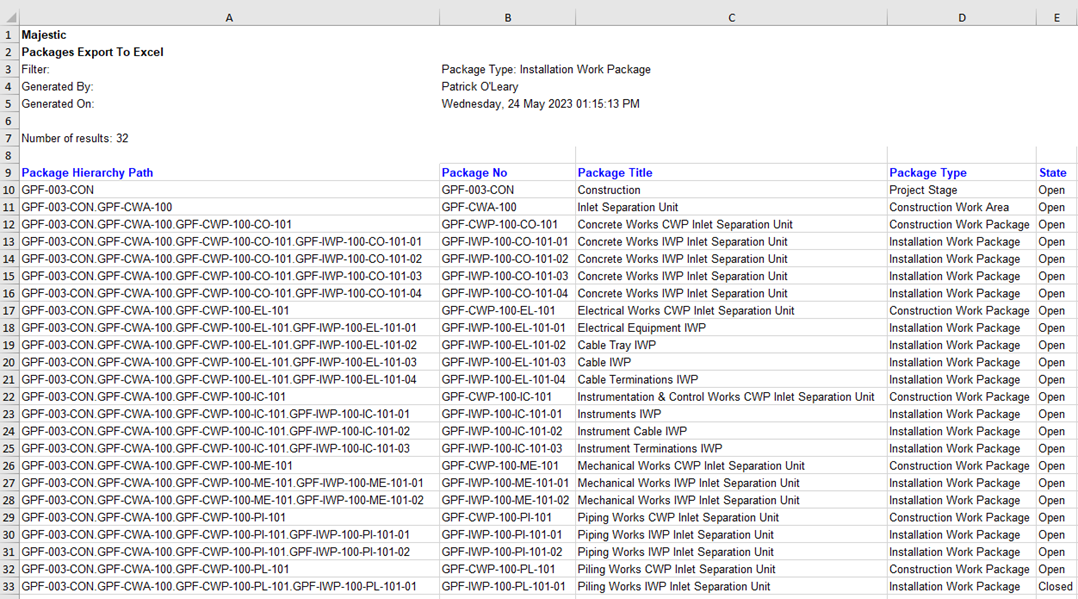Select column A header
1078x599 pixels.
tap(229, 18)
